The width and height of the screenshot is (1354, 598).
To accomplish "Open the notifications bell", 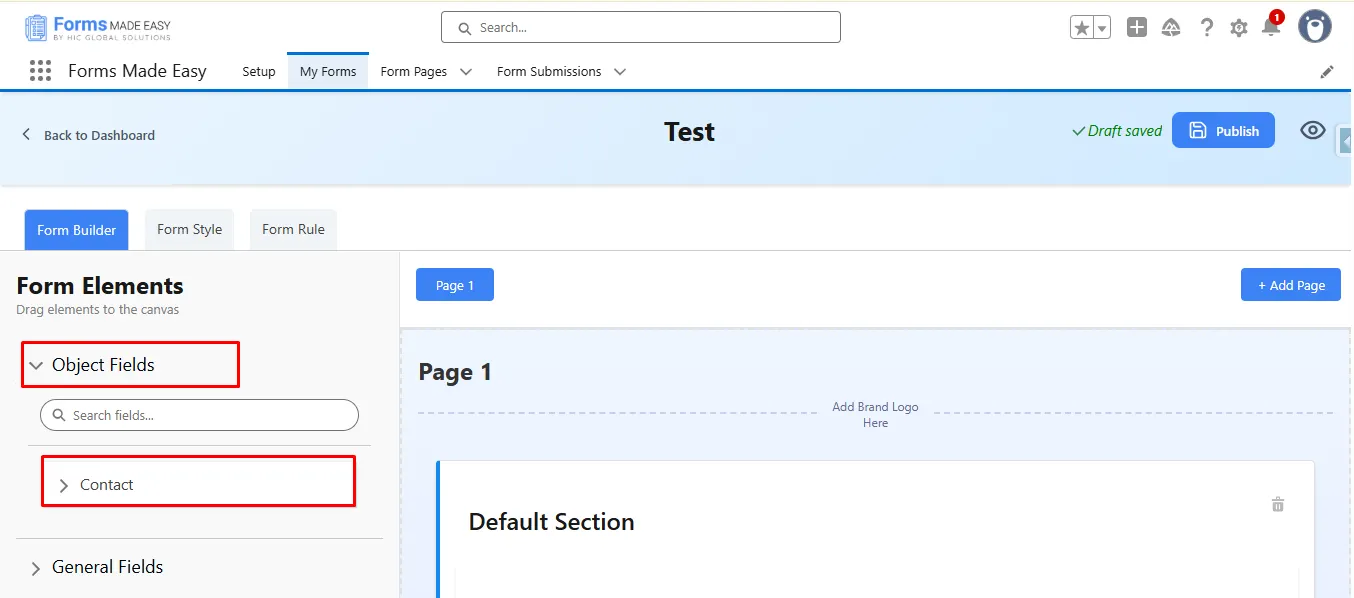I will pyautogui.click(x=1271, y=26).
